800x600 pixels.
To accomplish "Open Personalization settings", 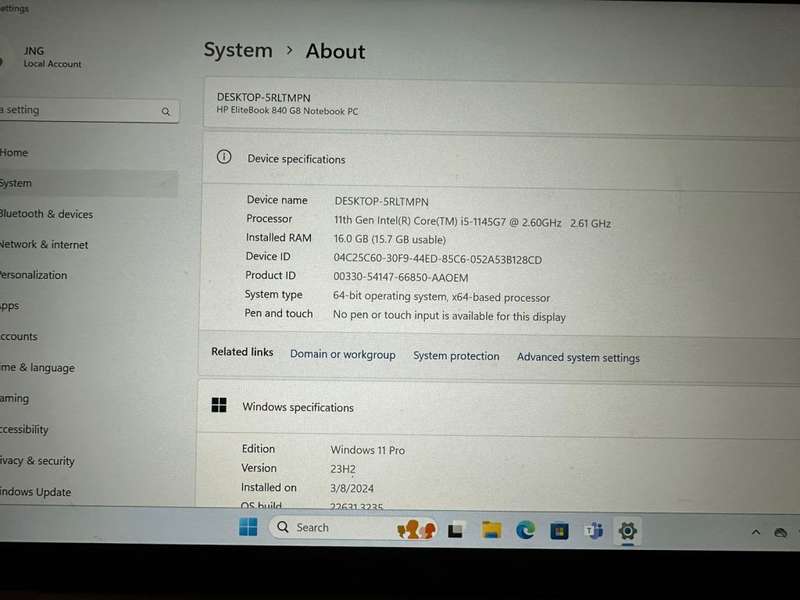I will (34, 275).
